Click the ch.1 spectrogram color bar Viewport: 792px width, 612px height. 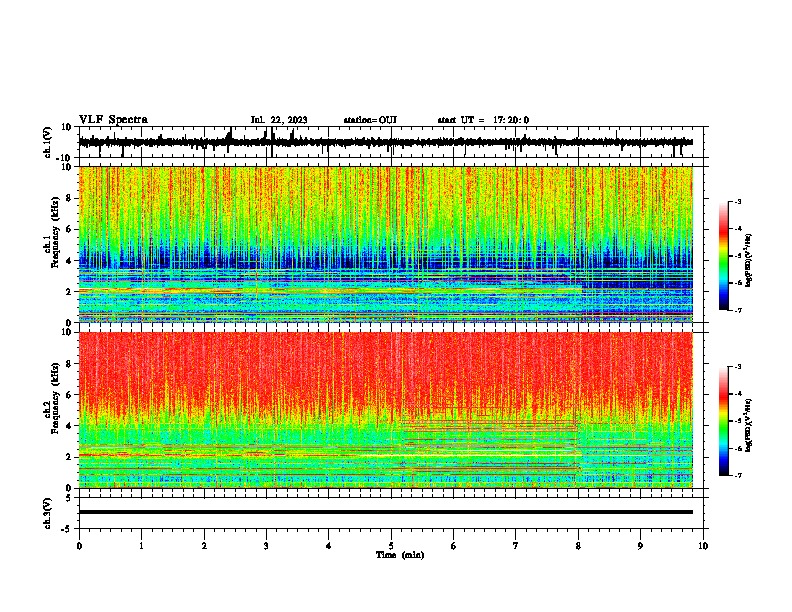(723, 256)
